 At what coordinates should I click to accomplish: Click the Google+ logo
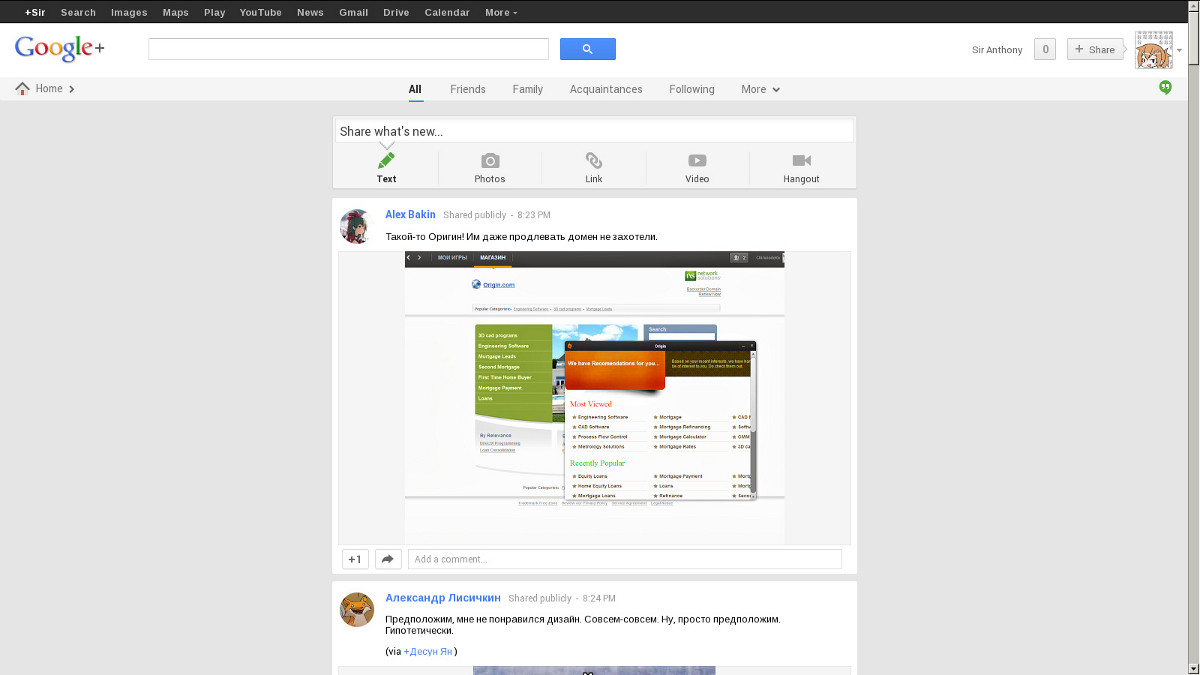[x=60, y=48]
